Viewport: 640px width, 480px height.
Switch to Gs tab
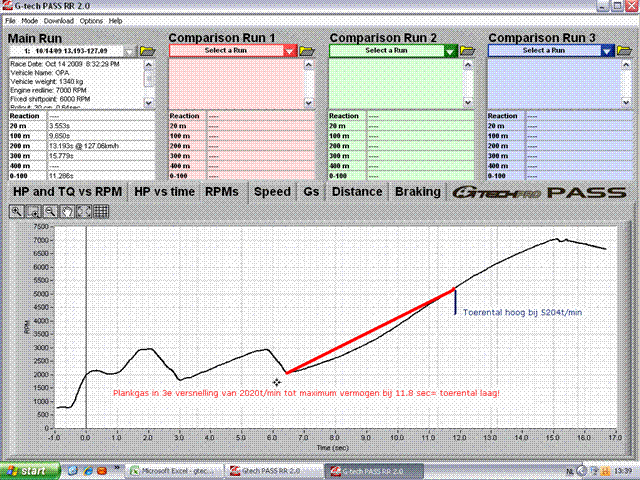pos(311,192)
